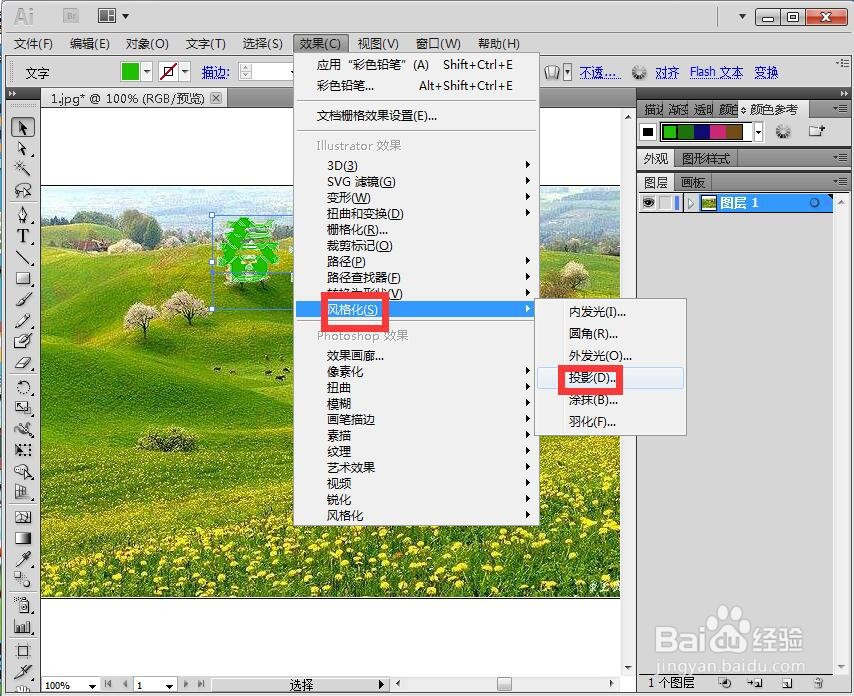Select the Column Graph tool
The width and height of the screenshot is (854, 696).
[x=23, y=626]
